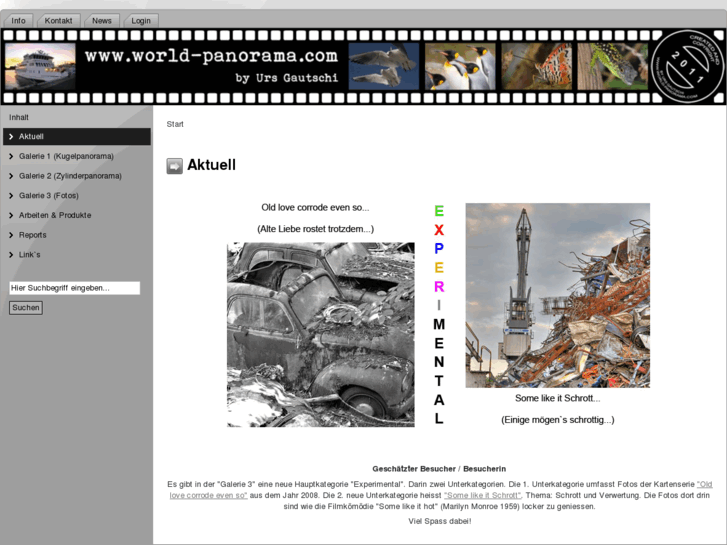
Task: Click the green lizard thumbnail in banner
Action: coord(612,66)
